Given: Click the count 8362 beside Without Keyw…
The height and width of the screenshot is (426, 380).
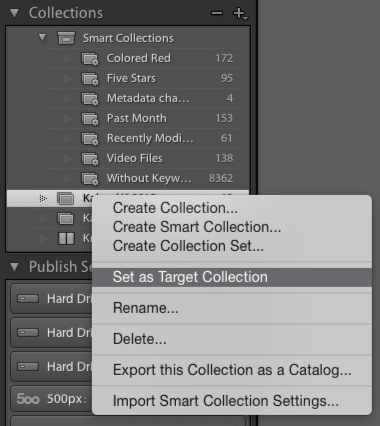Looking at the screenshot, I should 221,178.
